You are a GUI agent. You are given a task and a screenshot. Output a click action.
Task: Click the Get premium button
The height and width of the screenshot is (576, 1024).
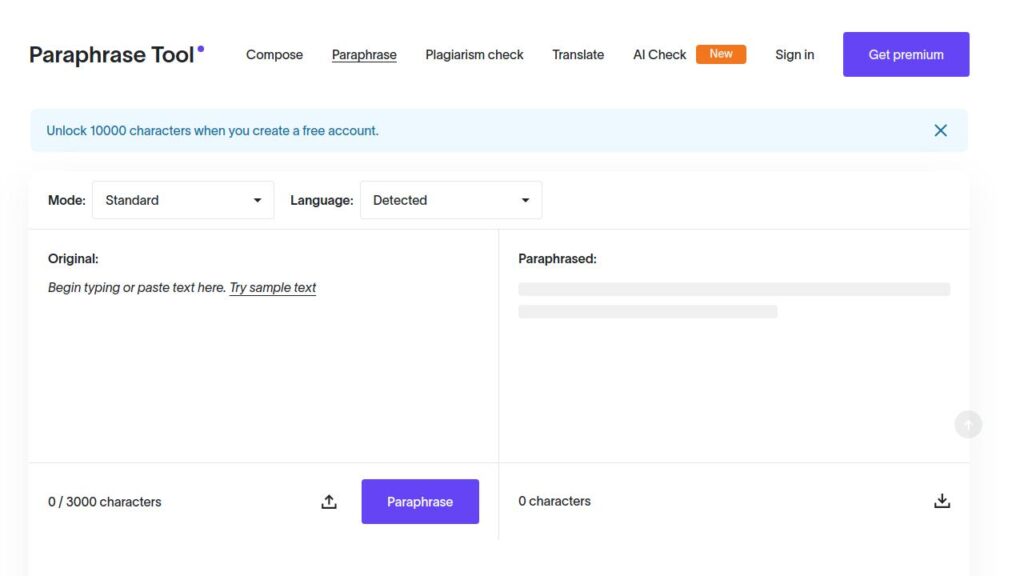(x=905, y=54)
